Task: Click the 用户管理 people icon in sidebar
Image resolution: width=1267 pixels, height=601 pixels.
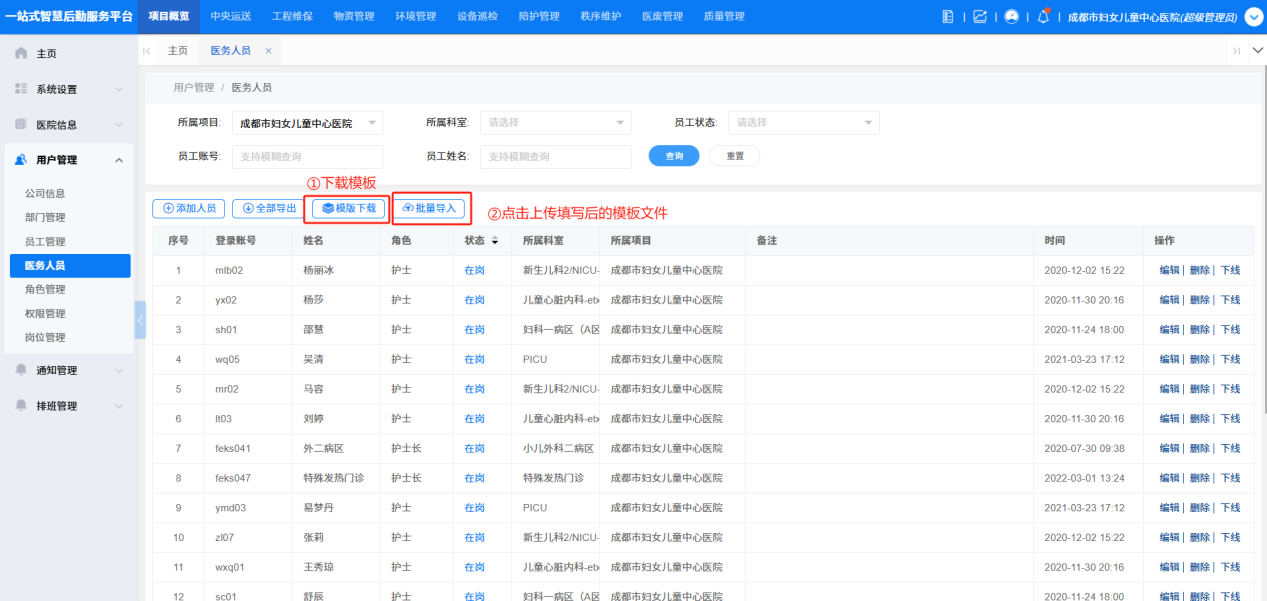Action: 21,160
